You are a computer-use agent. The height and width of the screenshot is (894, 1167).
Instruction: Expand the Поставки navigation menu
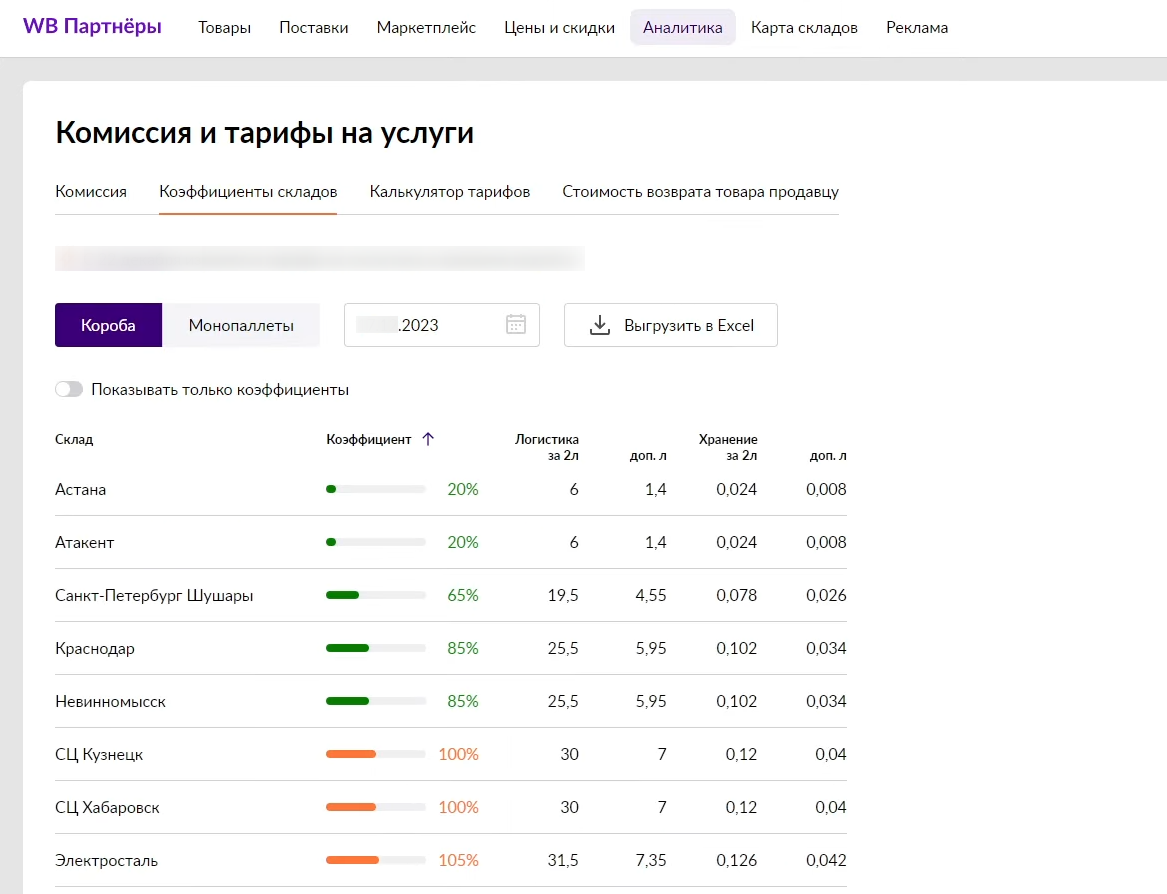[x=314, y=28]
